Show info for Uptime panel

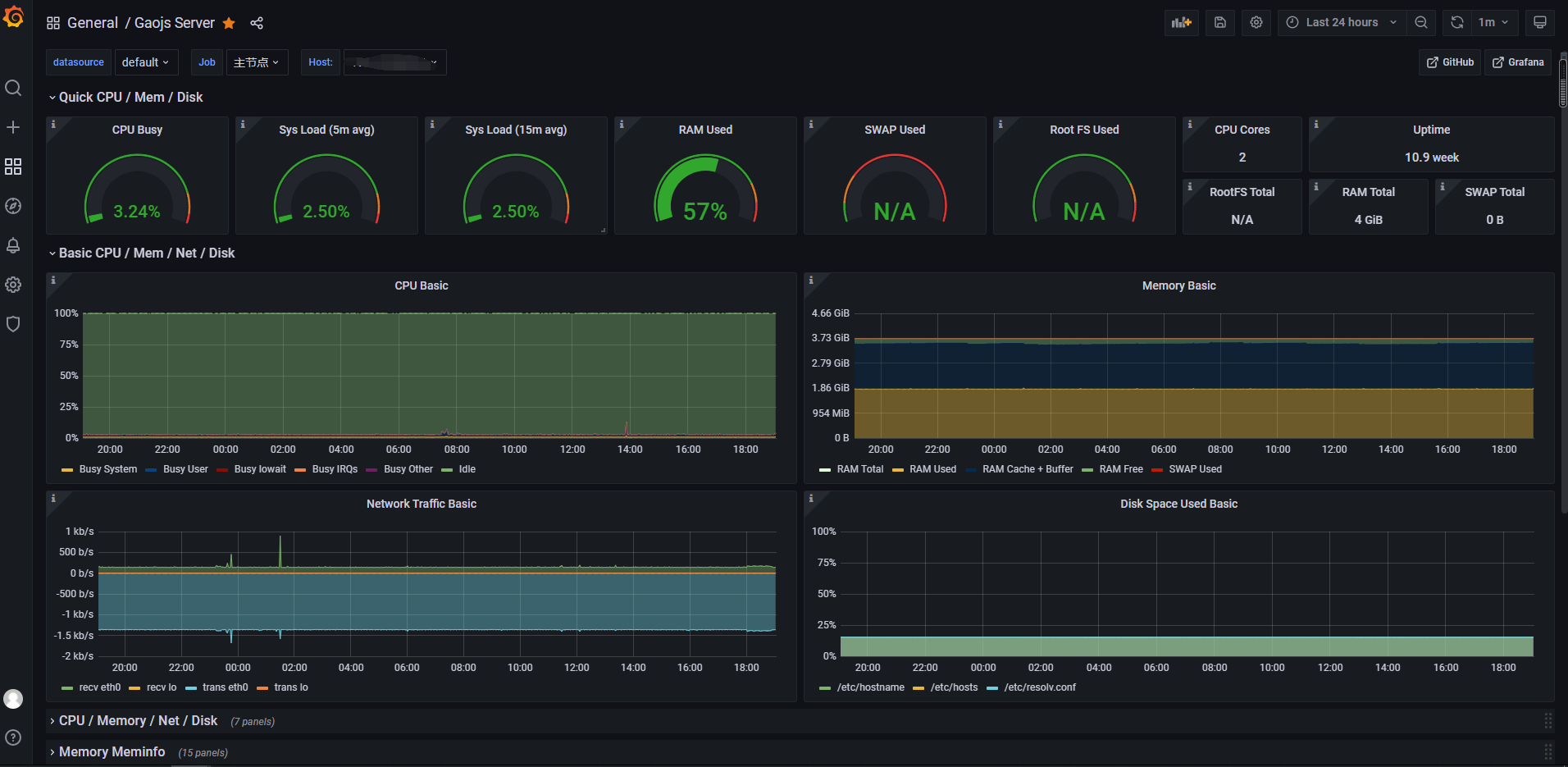[1316, 125]
